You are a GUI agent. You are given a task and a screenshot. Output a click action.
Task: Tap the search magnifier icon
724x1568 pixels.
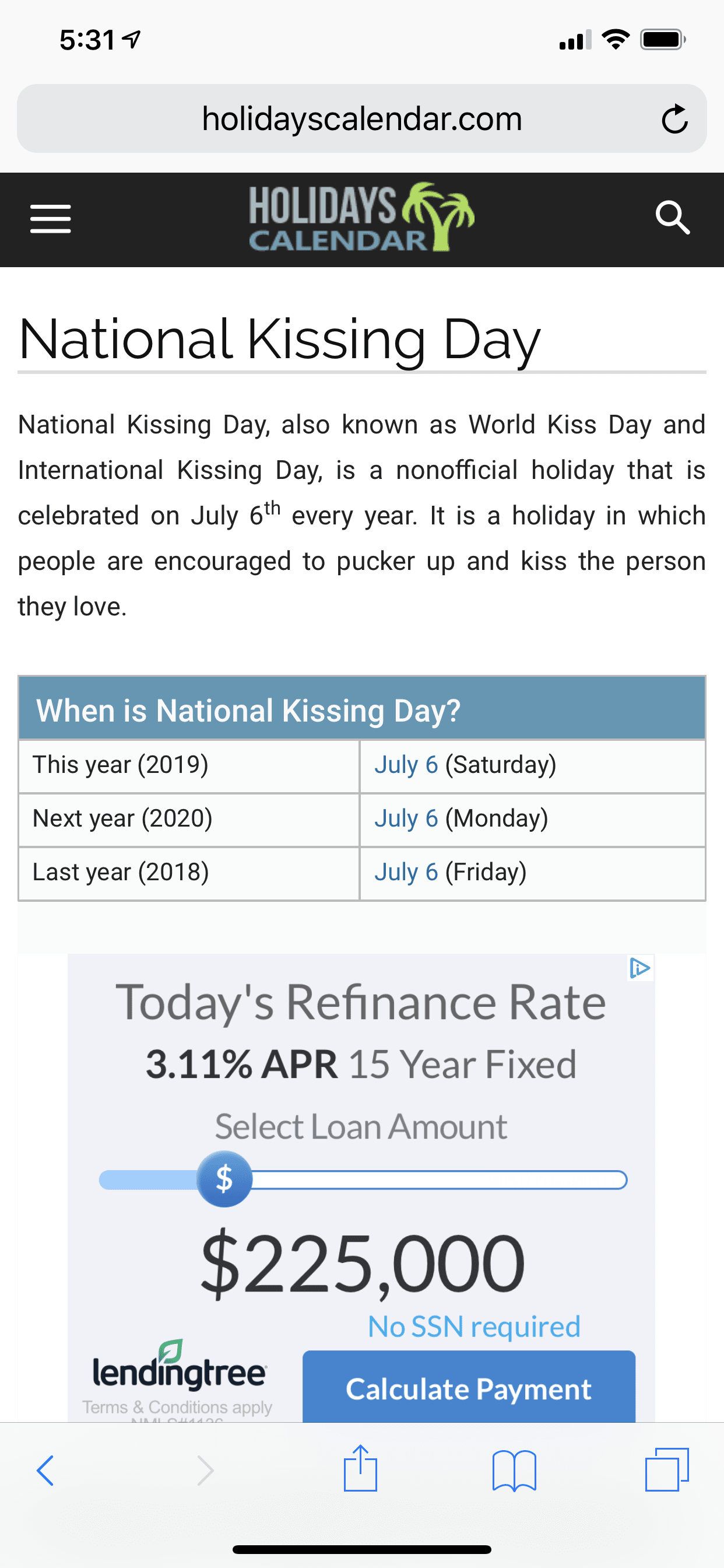(672, 218)
